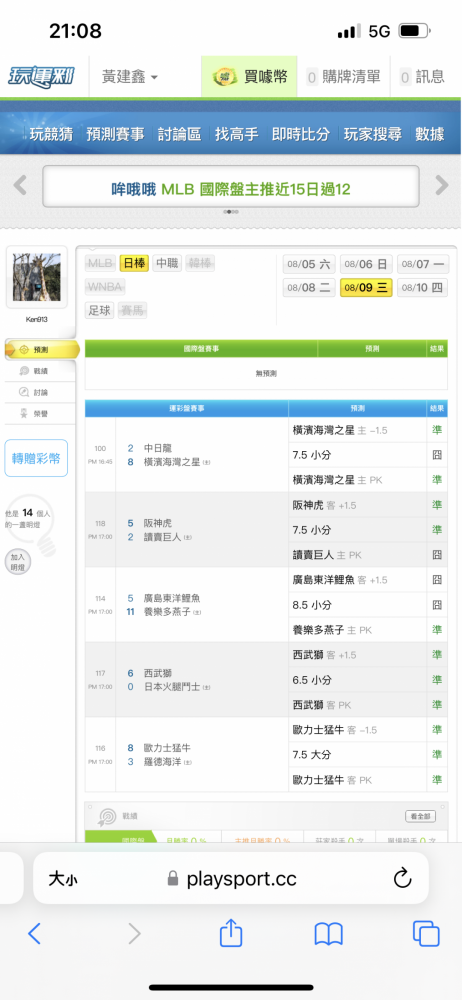The width and height of the screenshot is (462, 1000).
Task: Open the 即時比分 menu item
Action: 301,134
